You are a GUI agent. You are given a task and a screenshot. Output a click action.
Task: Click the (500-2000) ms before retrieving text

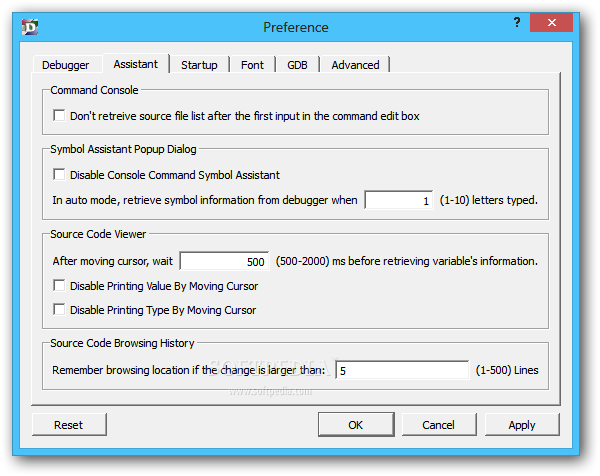click(407, 261)
